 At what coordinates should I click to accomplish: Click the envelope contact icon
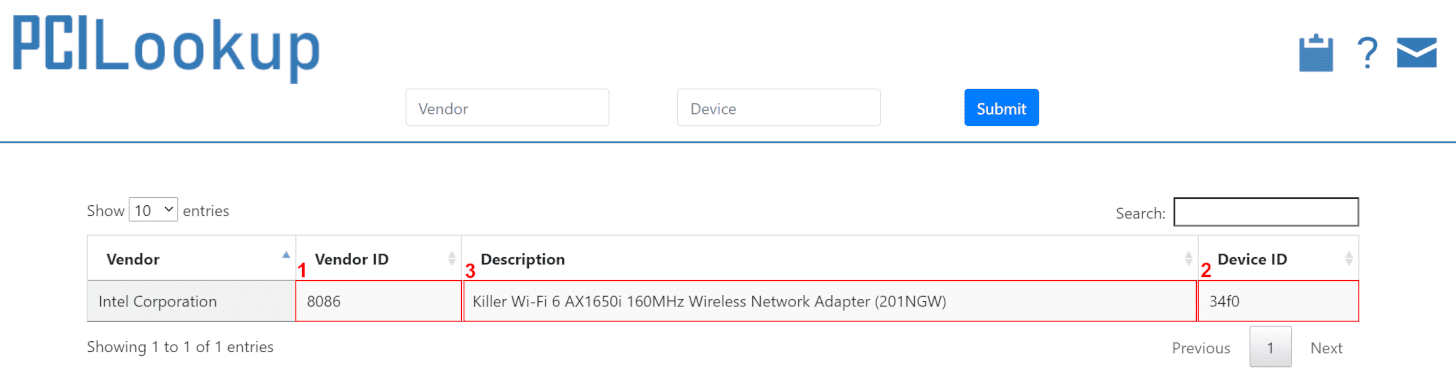pyautogui.click(x=1416, y=53)
